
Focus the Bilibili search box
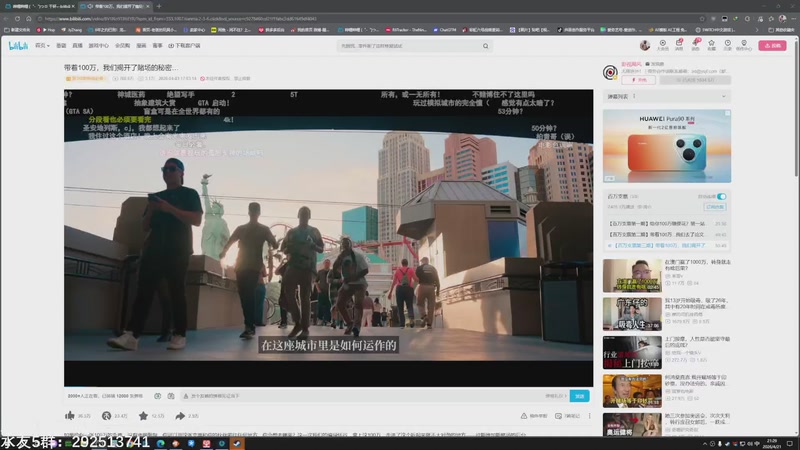[408, 46]
